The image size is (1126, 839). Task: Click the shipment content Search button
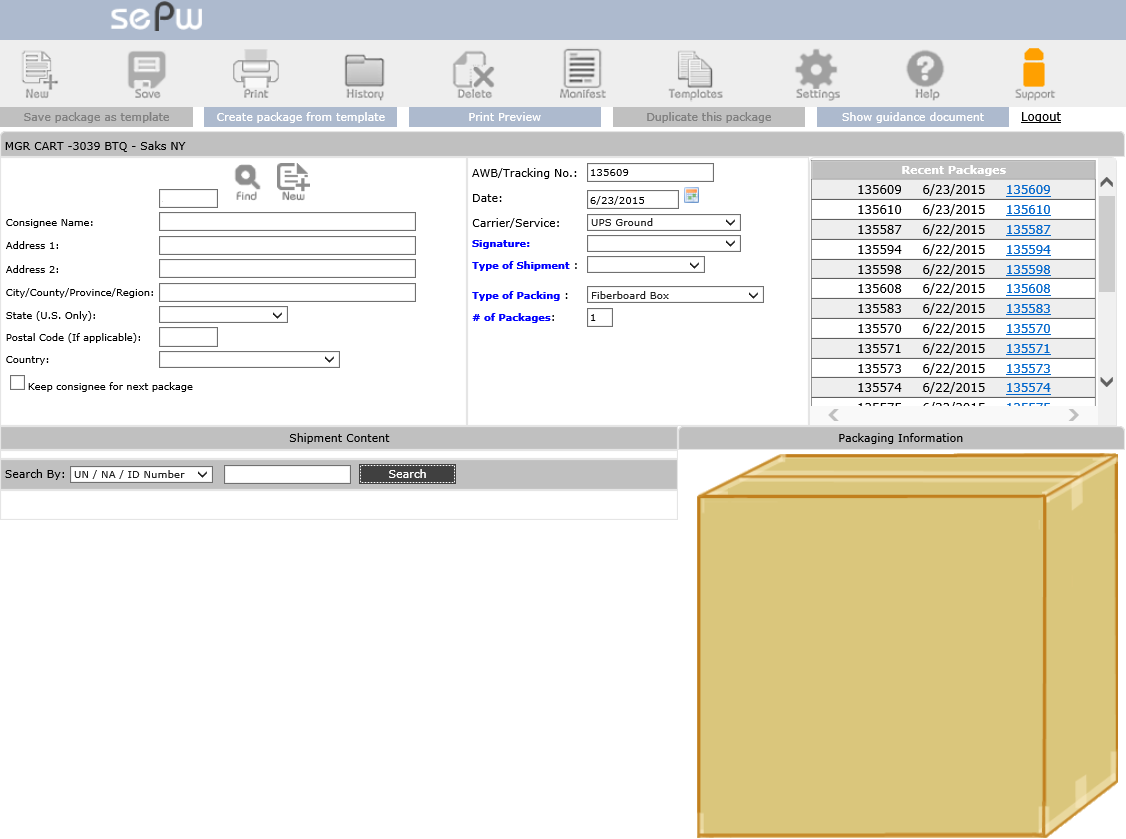click(407, 474)
